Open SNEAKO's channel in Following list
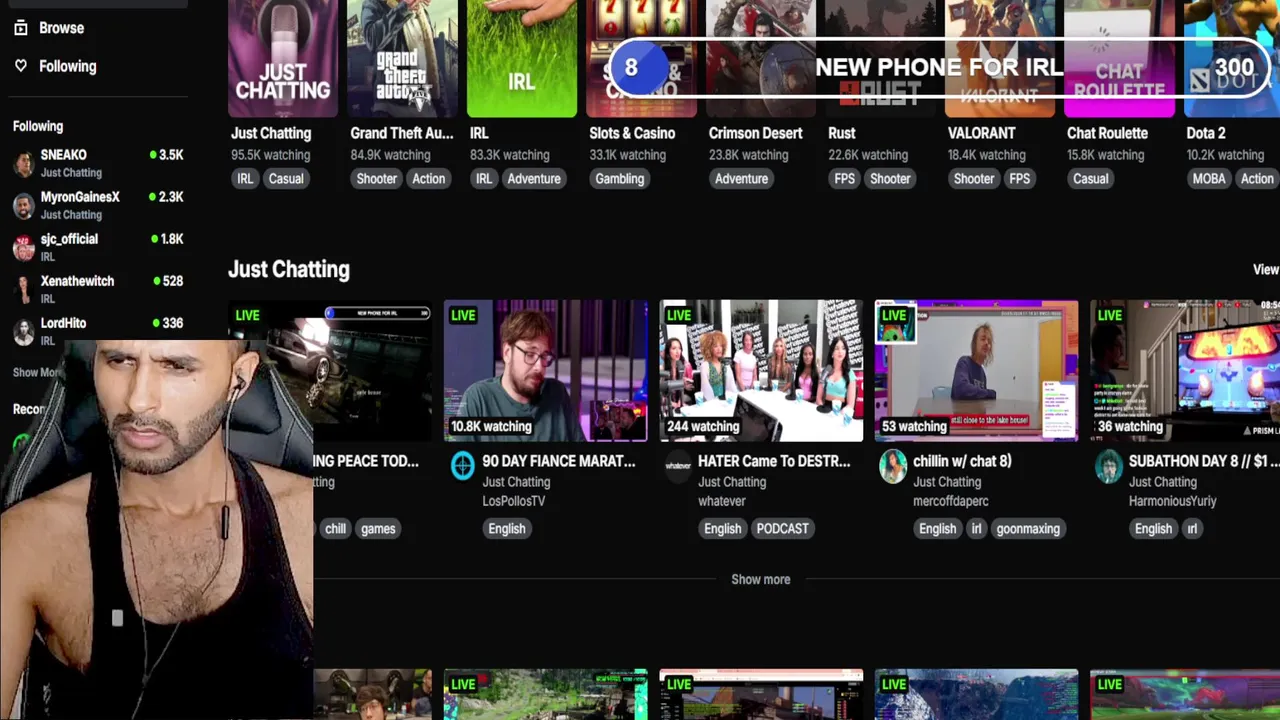 point(98,163)
